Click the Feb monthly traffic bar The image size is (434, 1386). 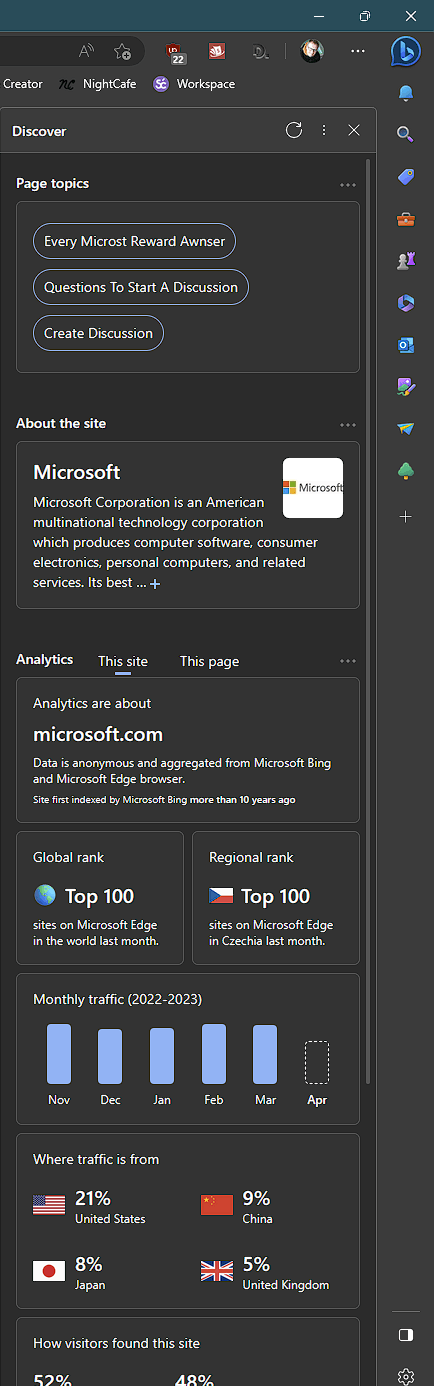214,1054
